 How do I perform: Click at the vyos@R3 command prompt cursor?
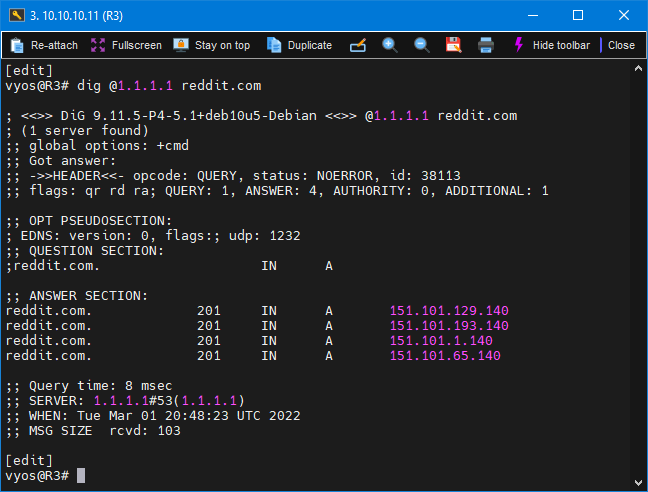[81, 475]
